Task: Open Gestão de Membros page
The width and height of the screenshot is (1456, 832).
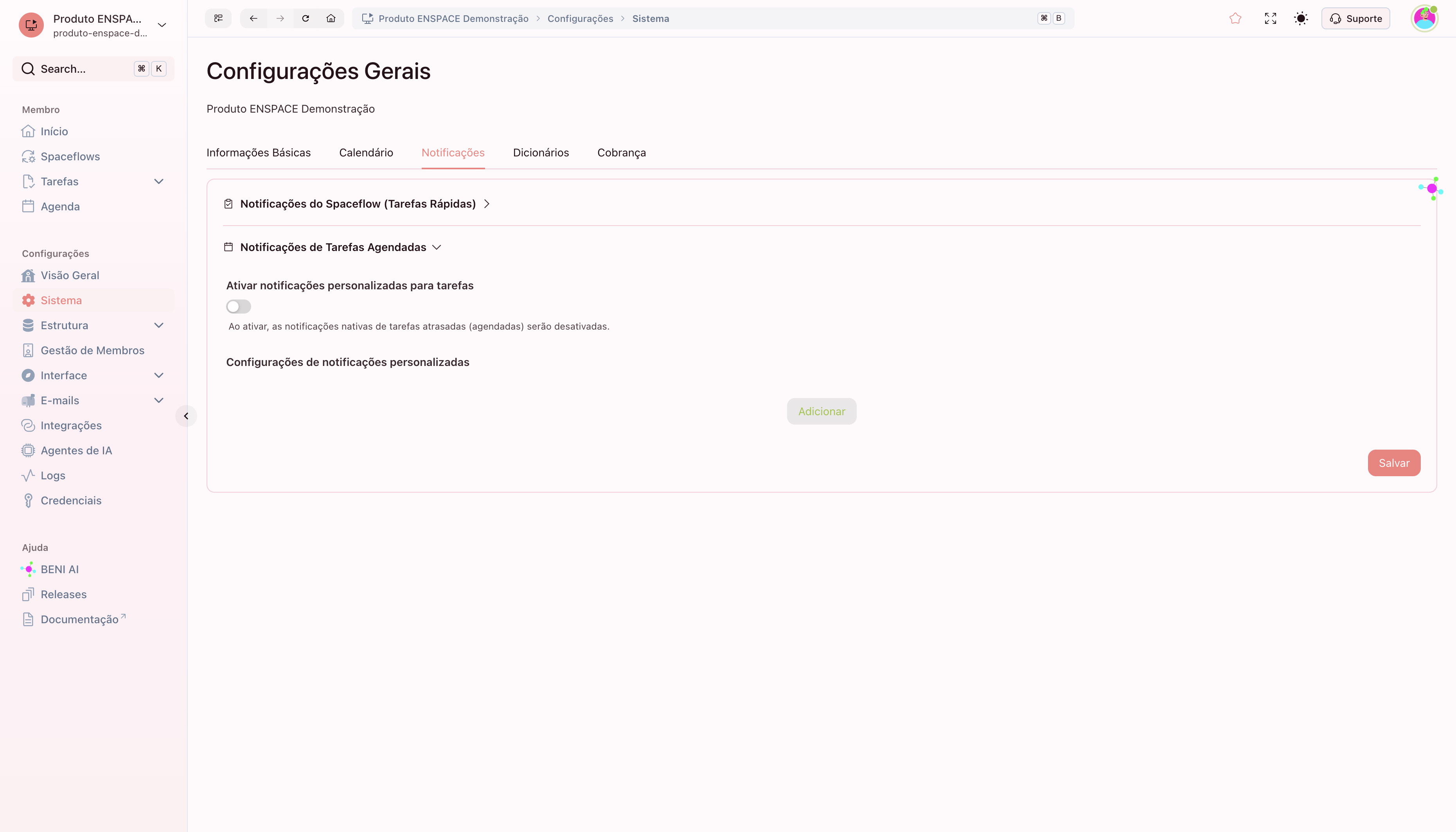Action: [x=94, y=350]
